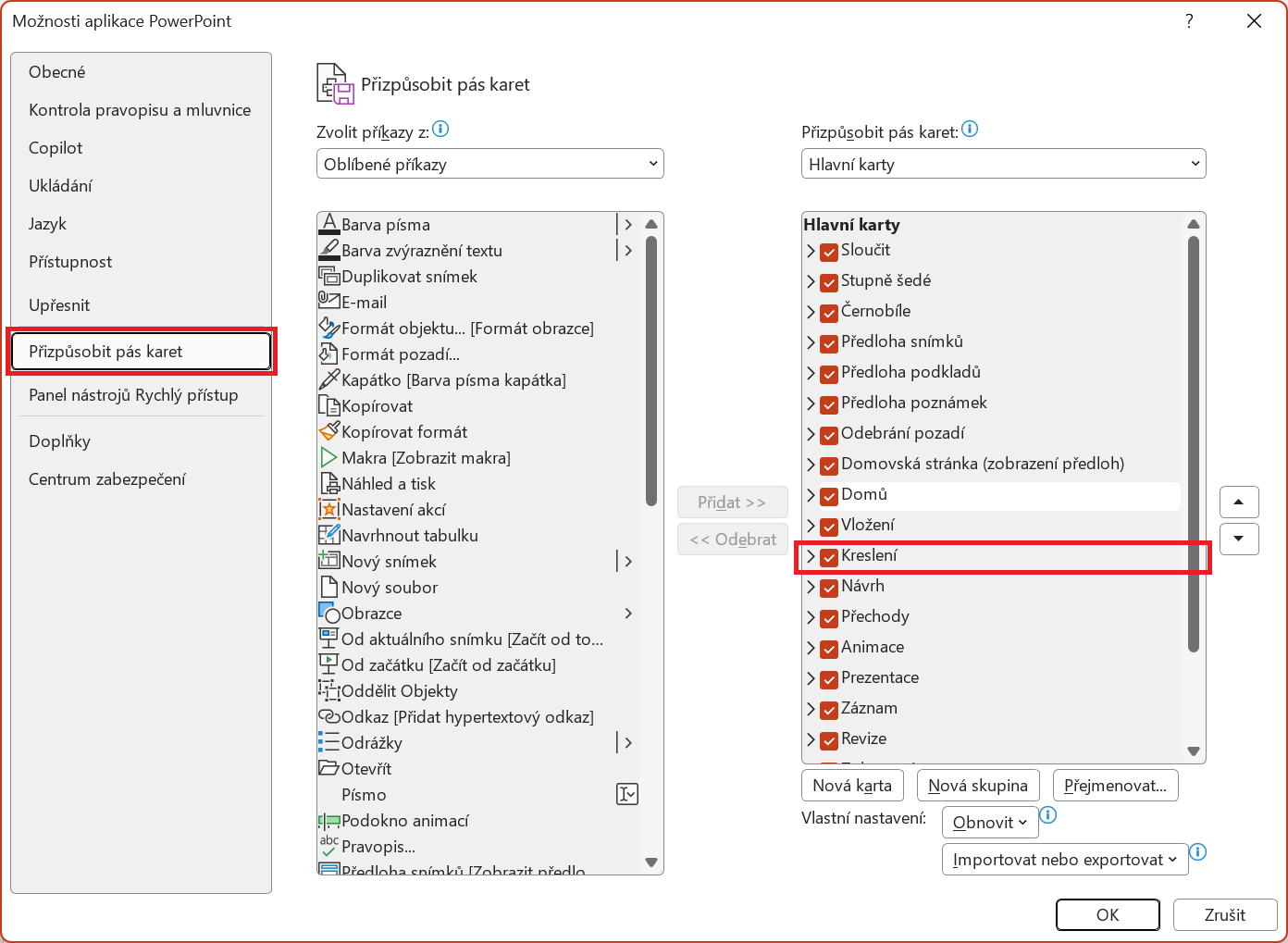Click info icon beside Zvolit příkazy z
The height and width of the screenshot is (943, 1288).
coord(440,130)
